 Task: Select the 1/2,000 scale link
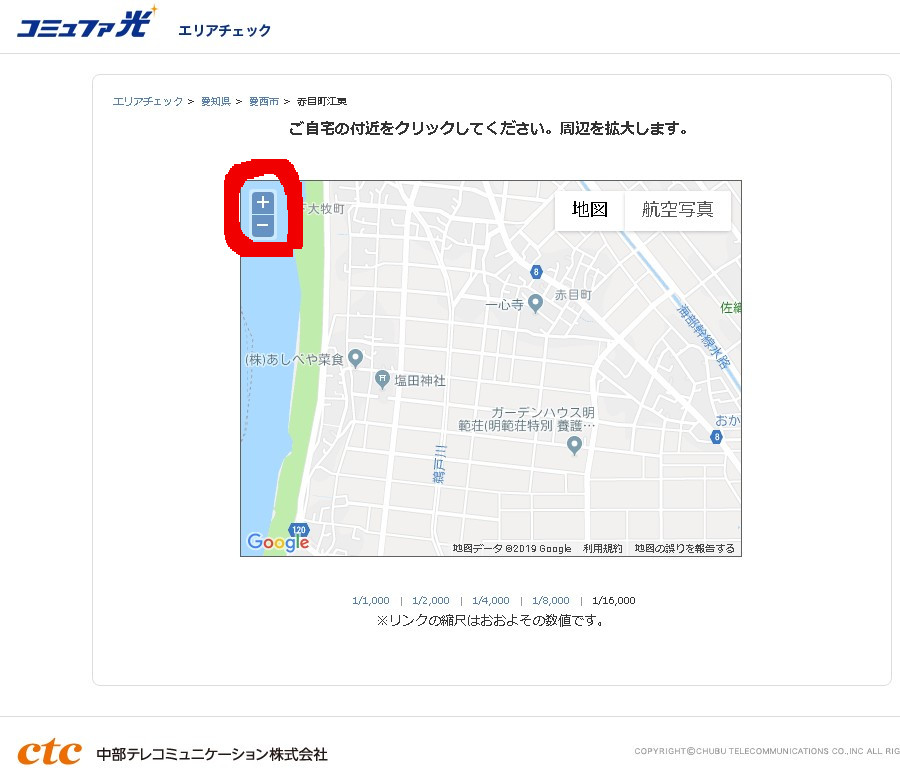point(431,600)
